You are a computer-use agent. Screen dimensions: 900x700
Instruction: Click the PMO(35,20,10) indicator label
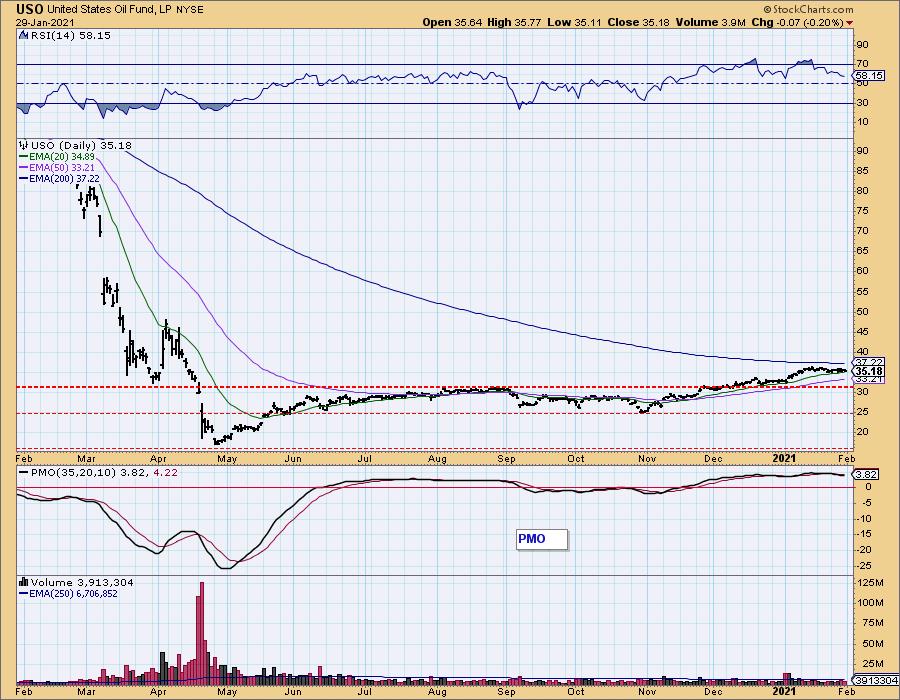tap(98, 472)
